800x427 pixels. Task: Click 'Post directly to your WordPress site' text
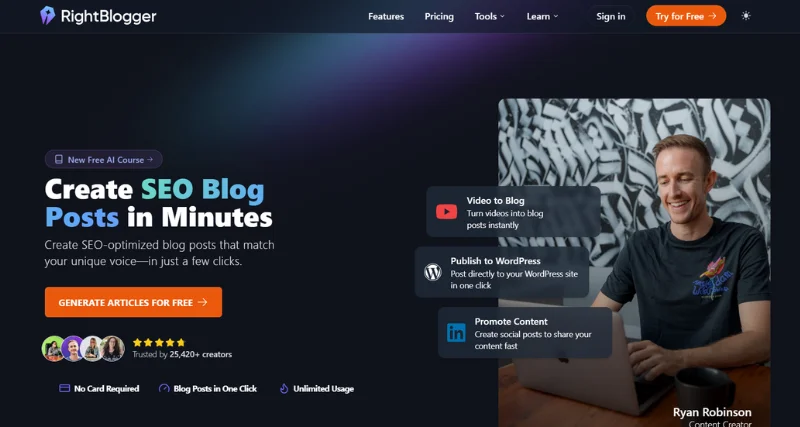(x=514, y=280)
